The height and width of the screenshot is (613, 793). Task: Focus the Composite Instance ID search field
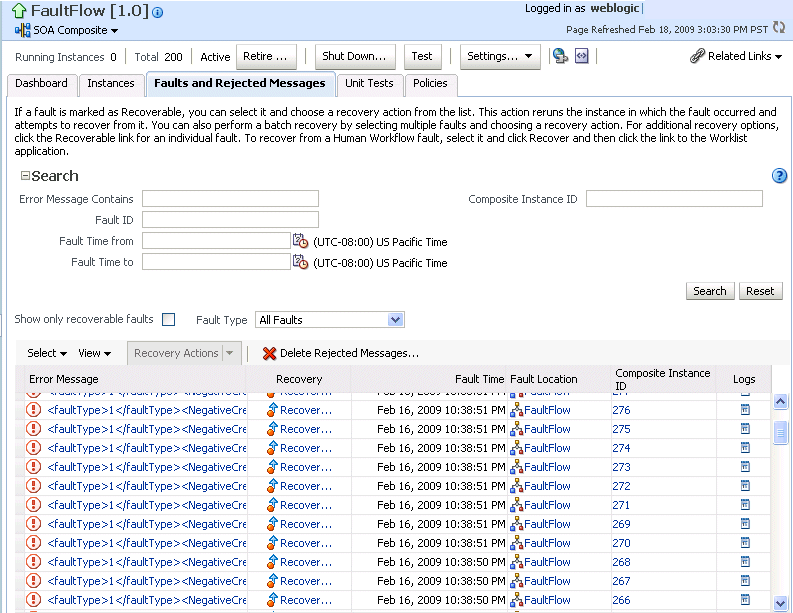674,199
